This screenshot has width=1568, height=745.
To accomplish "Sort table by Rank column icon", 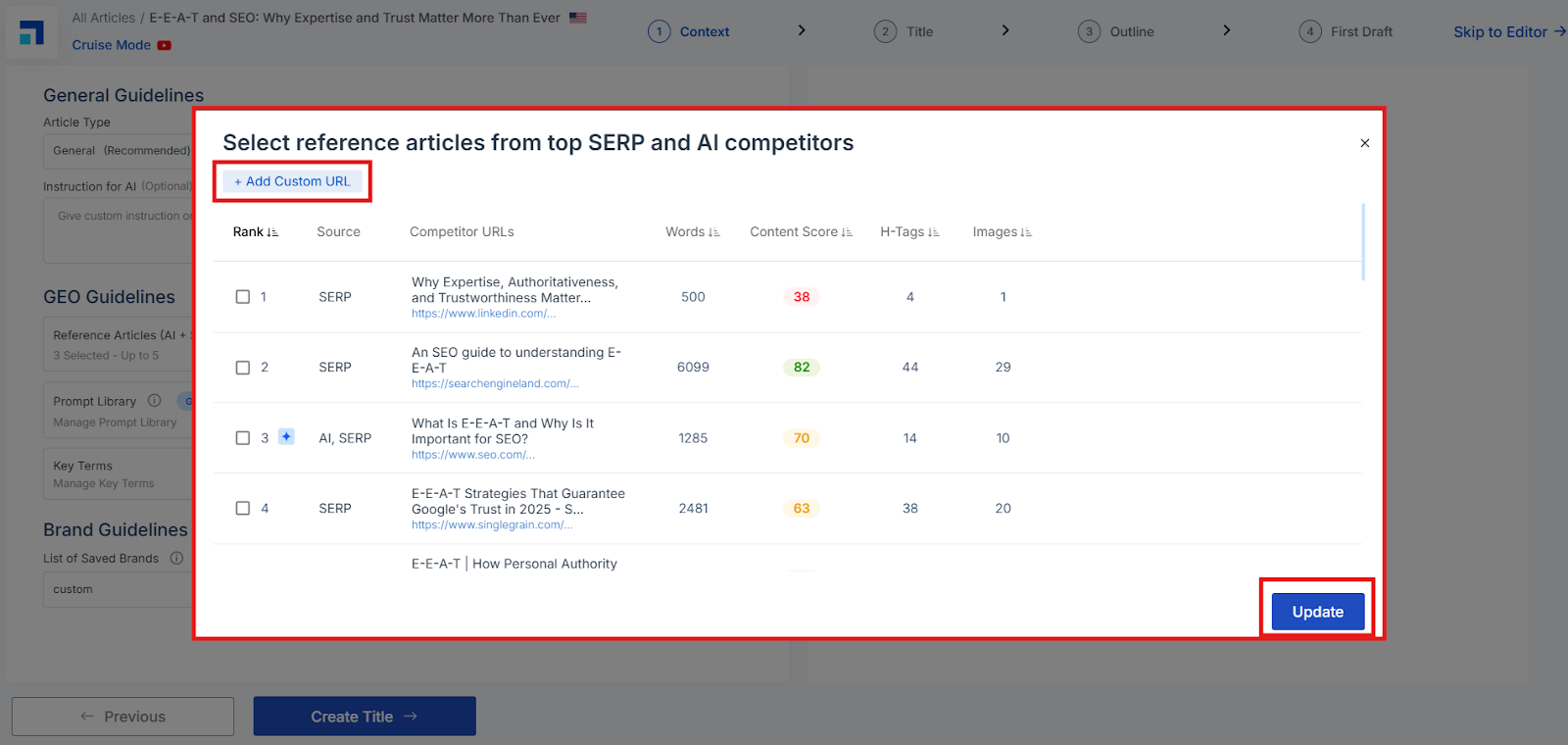I will [272, 232].
